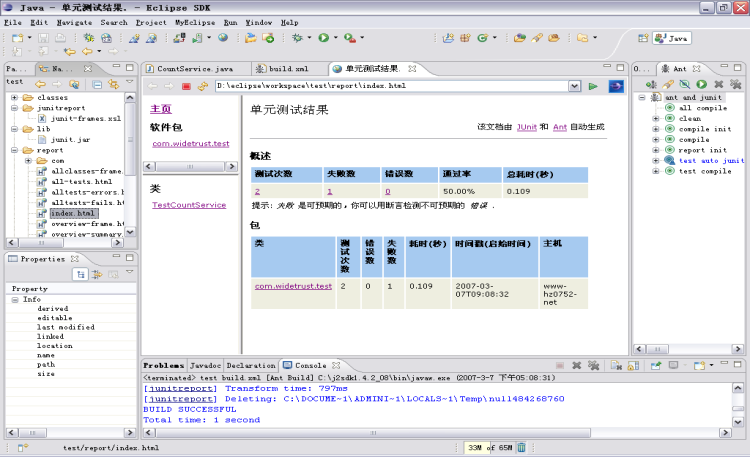The width and height of the screenshot is (750, 457).
Task: Select junit.jar file in Navigator
Action: [70, 139]
